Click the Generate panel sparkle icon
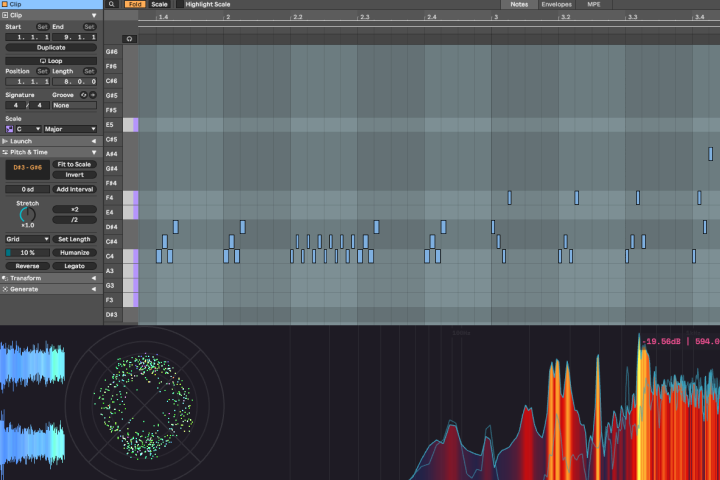The image size is (720, 480). click(5, 289)
